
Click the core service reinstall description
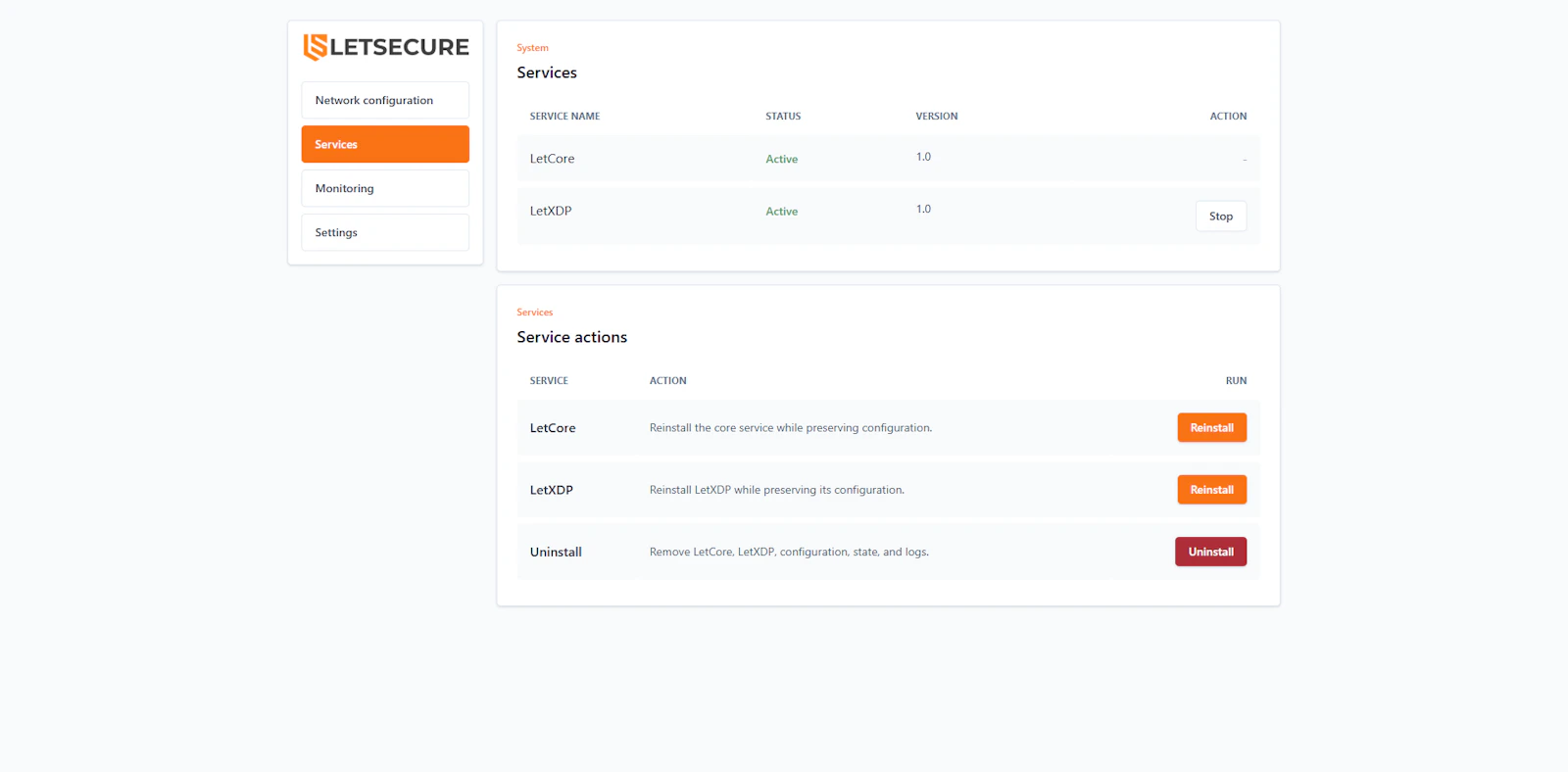pos(791,428)
